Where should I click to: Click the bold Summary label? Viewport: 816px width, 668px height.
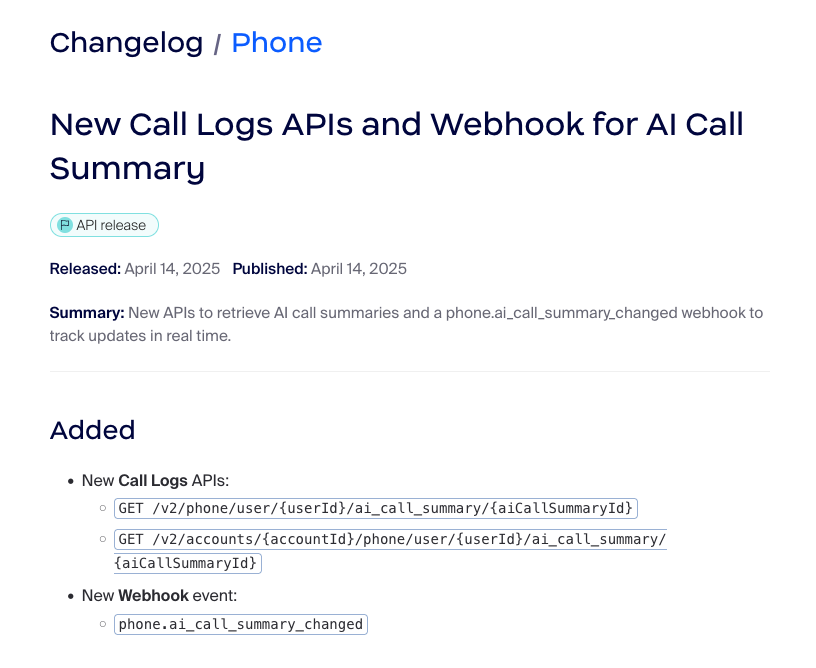tap(87, 313)
